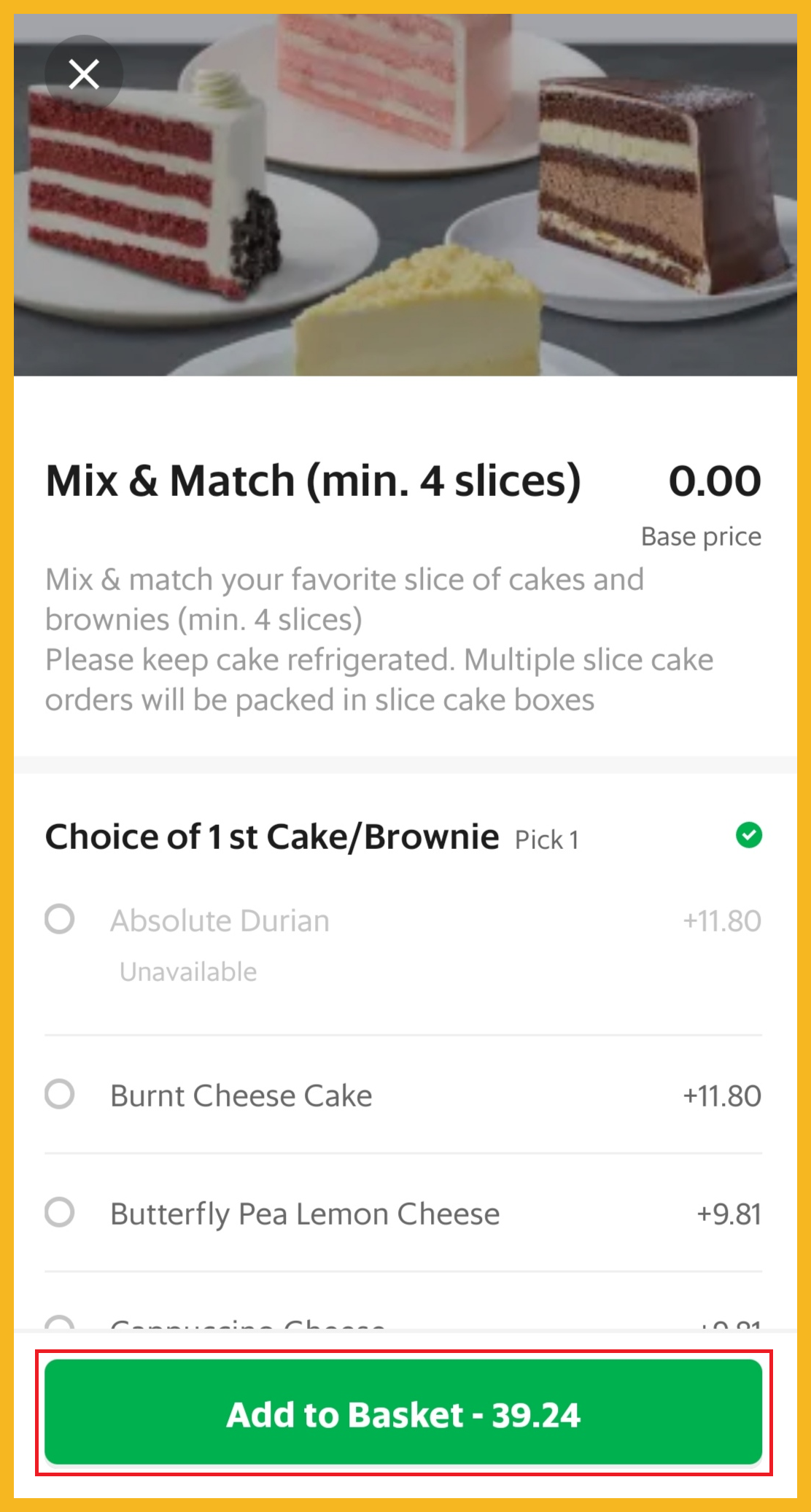Tap the +11.80 price beside Burnt Cheese Cake
811x1512 pixels.
click(x=721, y=1096)
